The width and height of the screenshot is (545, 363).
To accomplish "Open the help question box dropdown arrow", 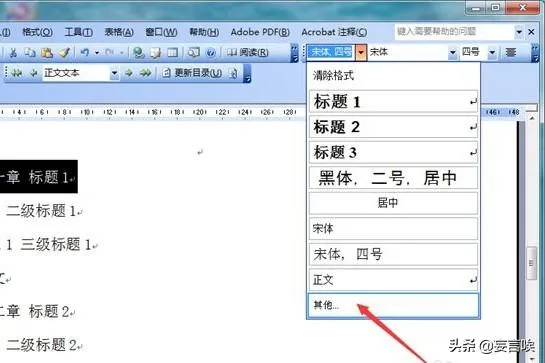I will pyautogui.click(x=519, y=32).
